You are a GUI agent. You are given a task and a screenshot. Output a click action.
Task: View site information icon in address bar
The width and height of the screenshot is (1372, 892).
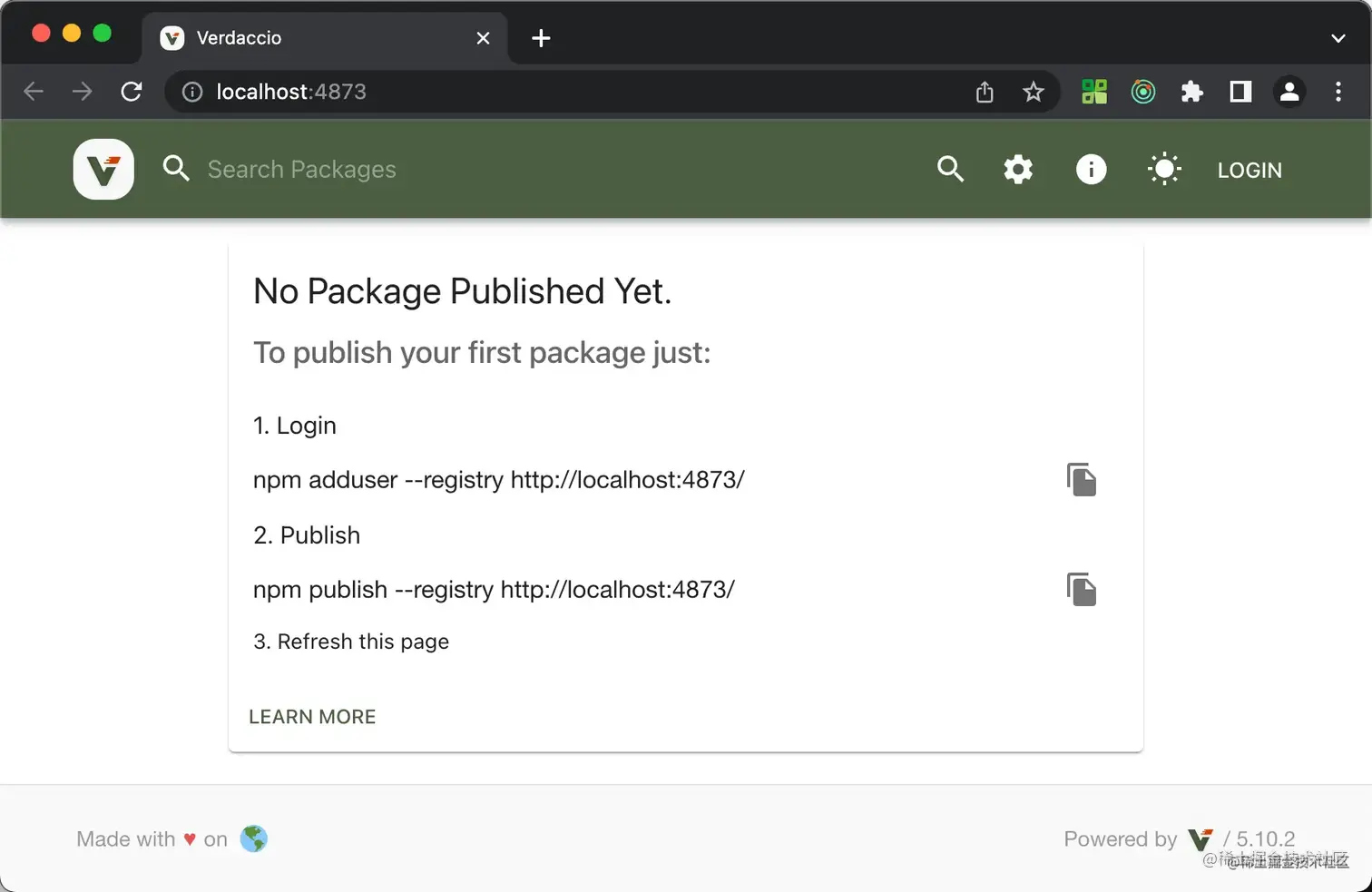(192, 92)
